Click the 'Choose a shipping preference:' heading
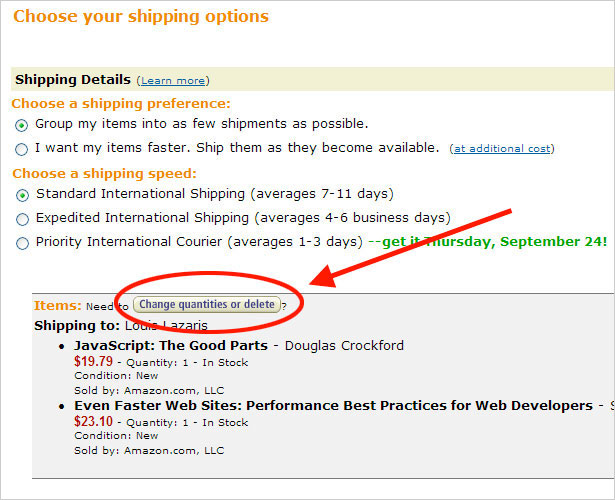 coord(121,104)
